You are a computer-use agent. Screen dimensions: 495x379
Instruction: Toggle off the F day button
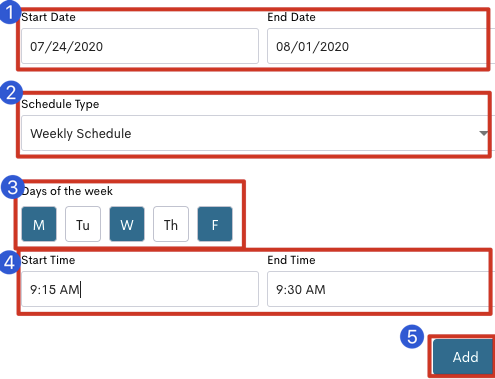(x=215, y=224)
